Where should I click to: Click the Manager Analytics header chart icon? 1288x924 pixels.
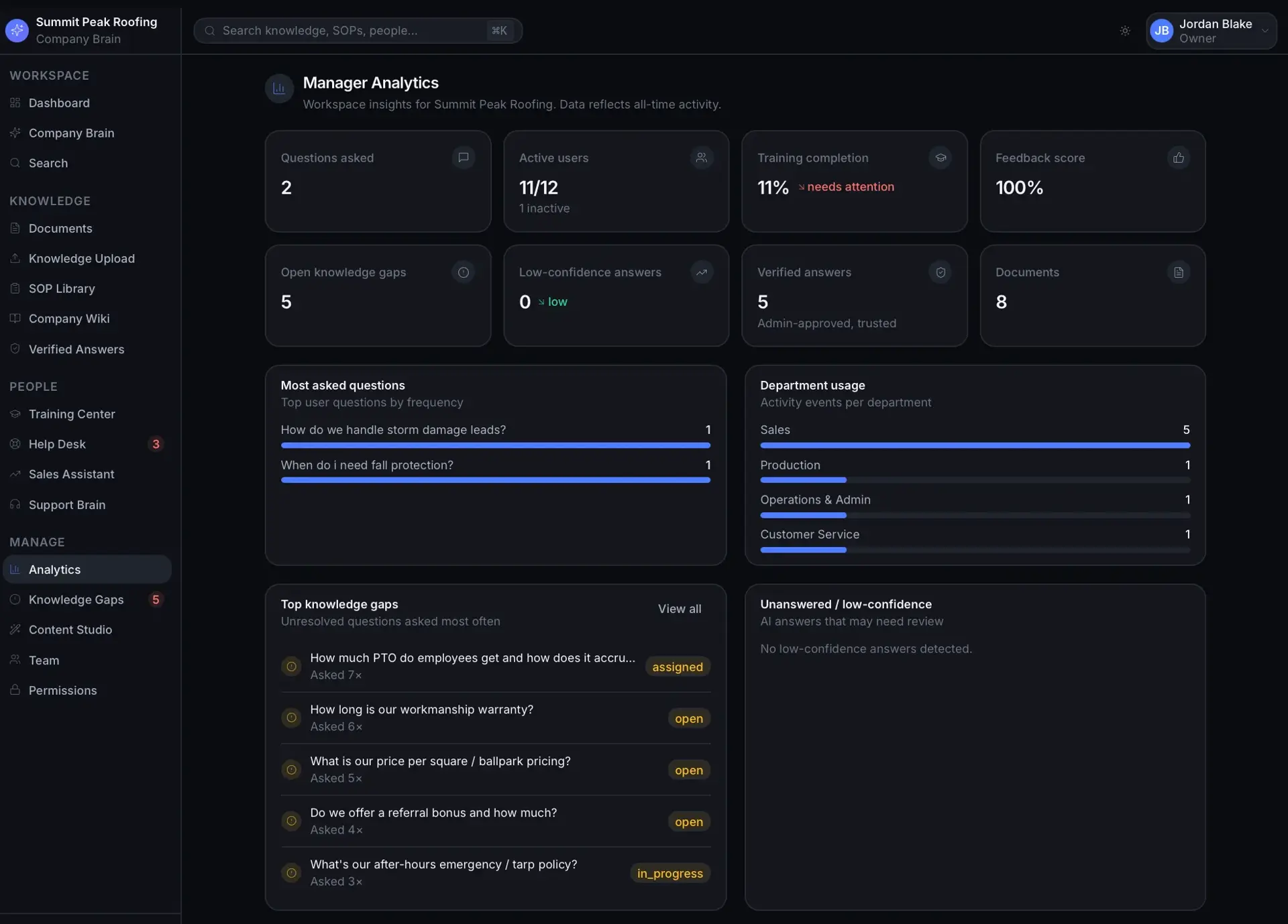(x=279, y=89)
